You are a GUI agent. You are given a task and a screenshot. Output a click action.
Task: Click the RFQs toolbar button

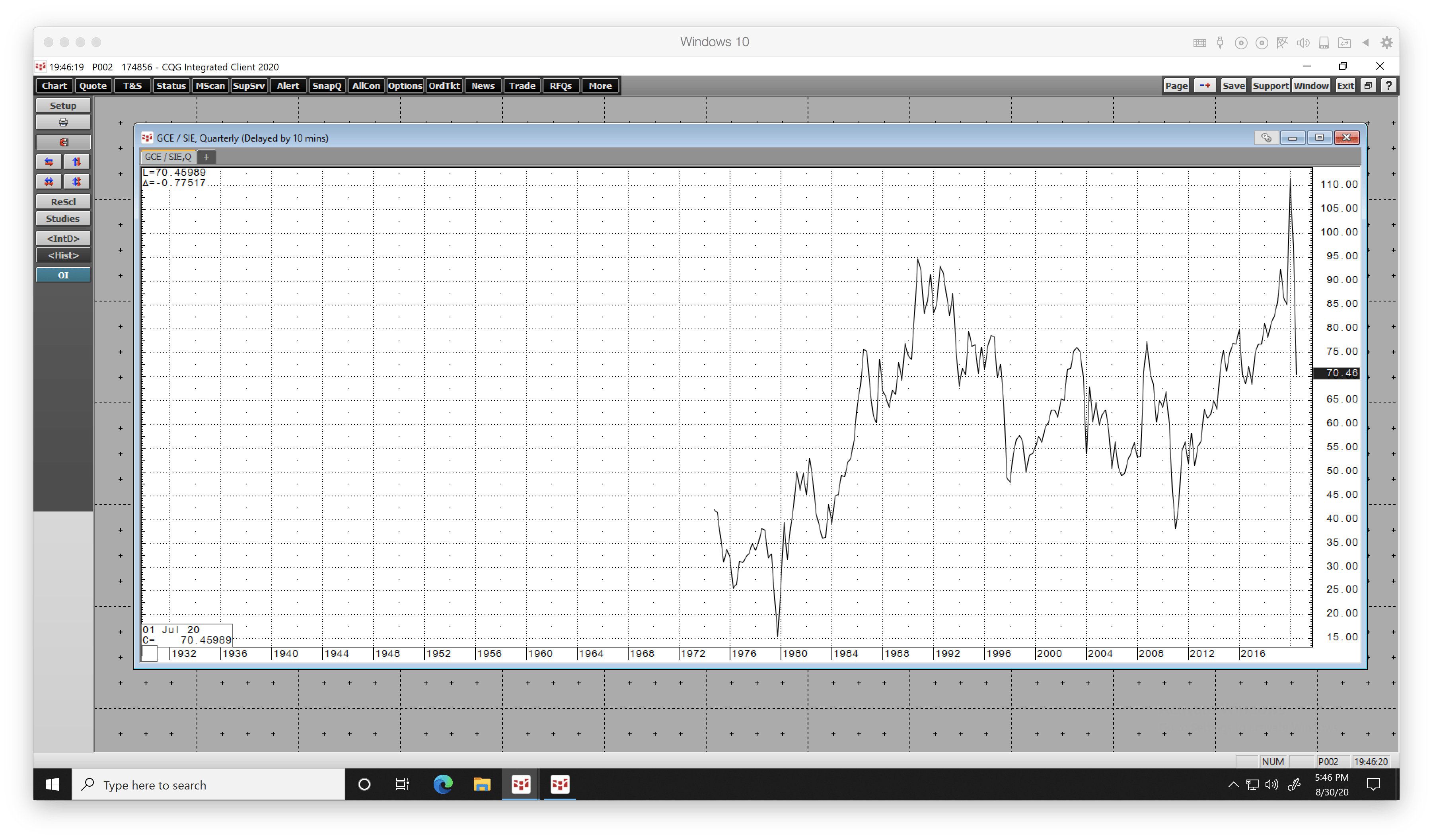pyautogui.click(x=561, y=86)
